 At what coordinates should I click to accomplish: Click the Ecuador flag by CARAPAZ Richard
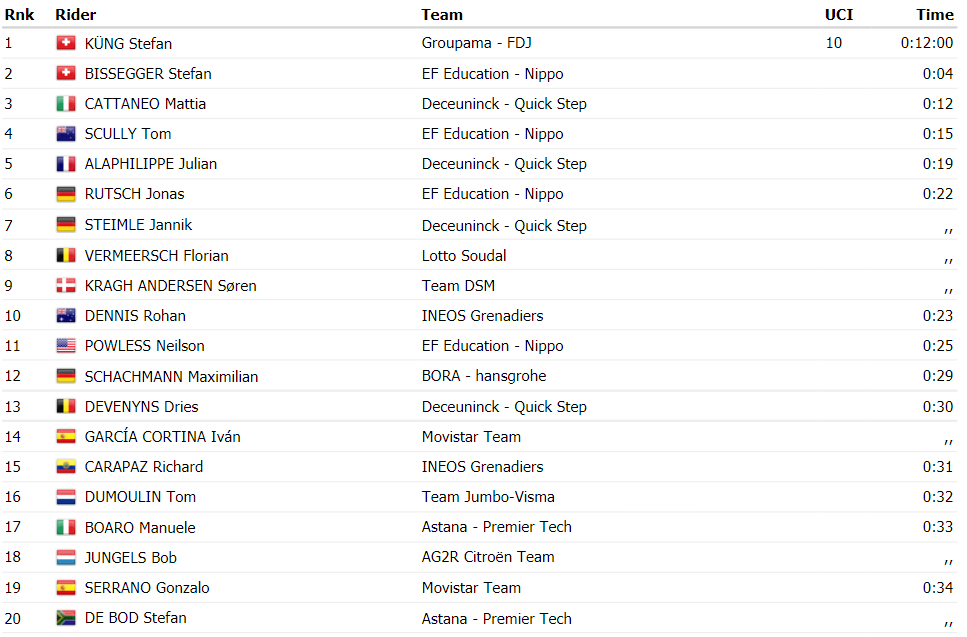point(65,467)
